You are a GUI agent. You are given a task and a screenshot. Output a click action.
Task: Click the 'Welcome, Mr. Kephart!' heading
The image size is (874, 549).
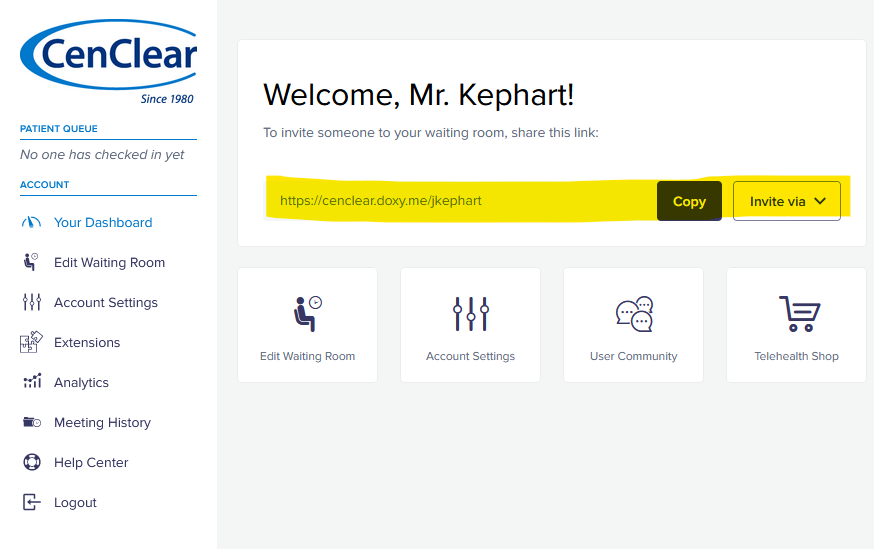pos(419,95)
